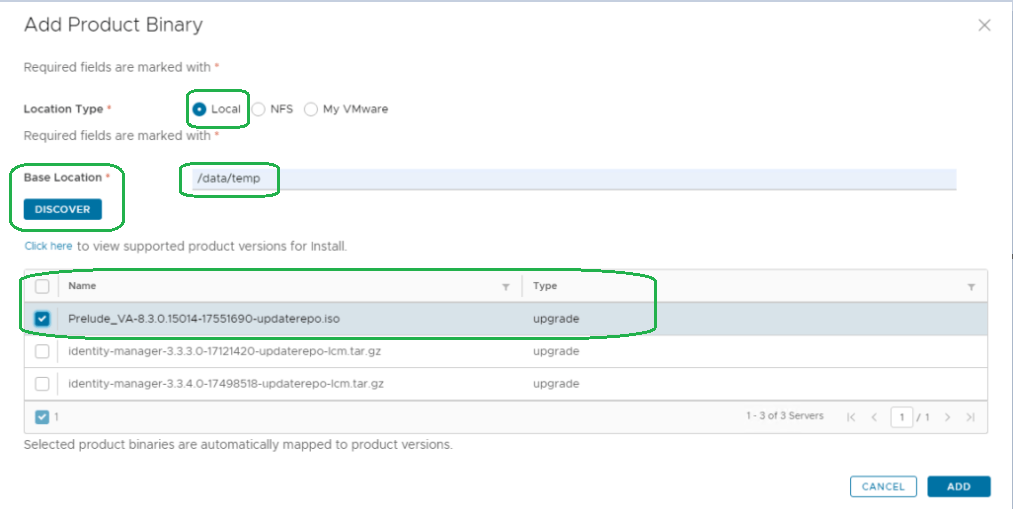The height and width of the screenshot is (509, 1013).
Task: Toggle the select-all checkbox in table header
Action: pyautogui.click(x=42, y=286)
